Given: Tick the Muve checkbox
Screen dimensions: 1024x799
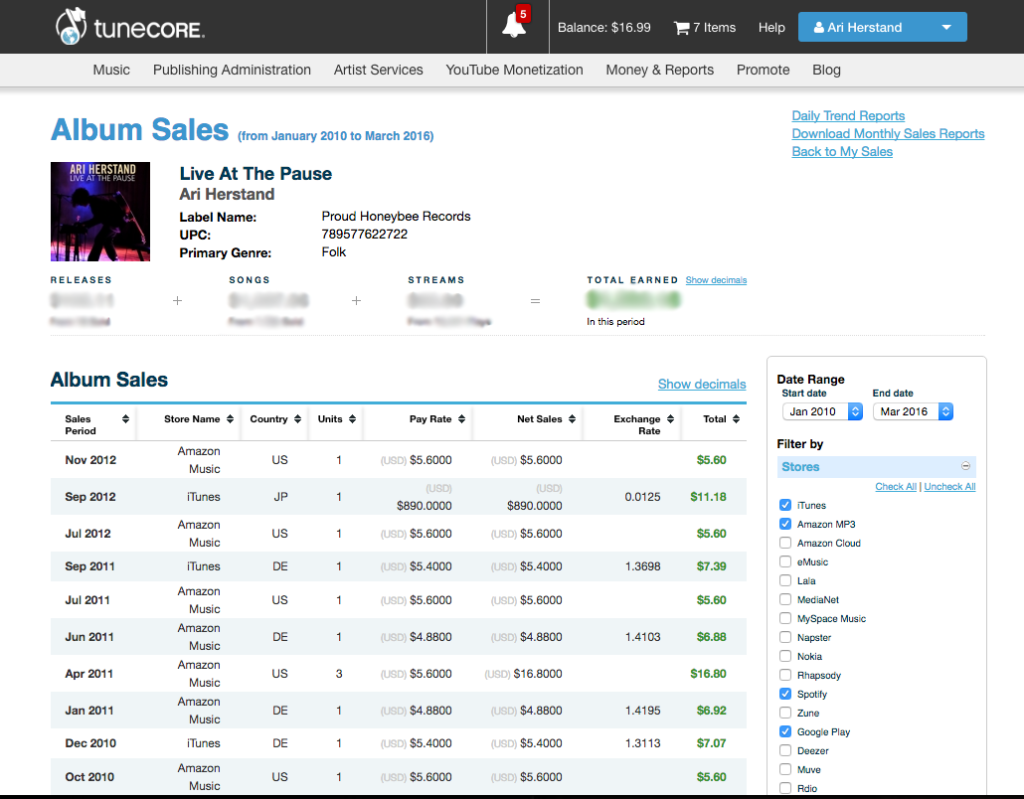Looking at the screenshot, I should tap(785, 770).
